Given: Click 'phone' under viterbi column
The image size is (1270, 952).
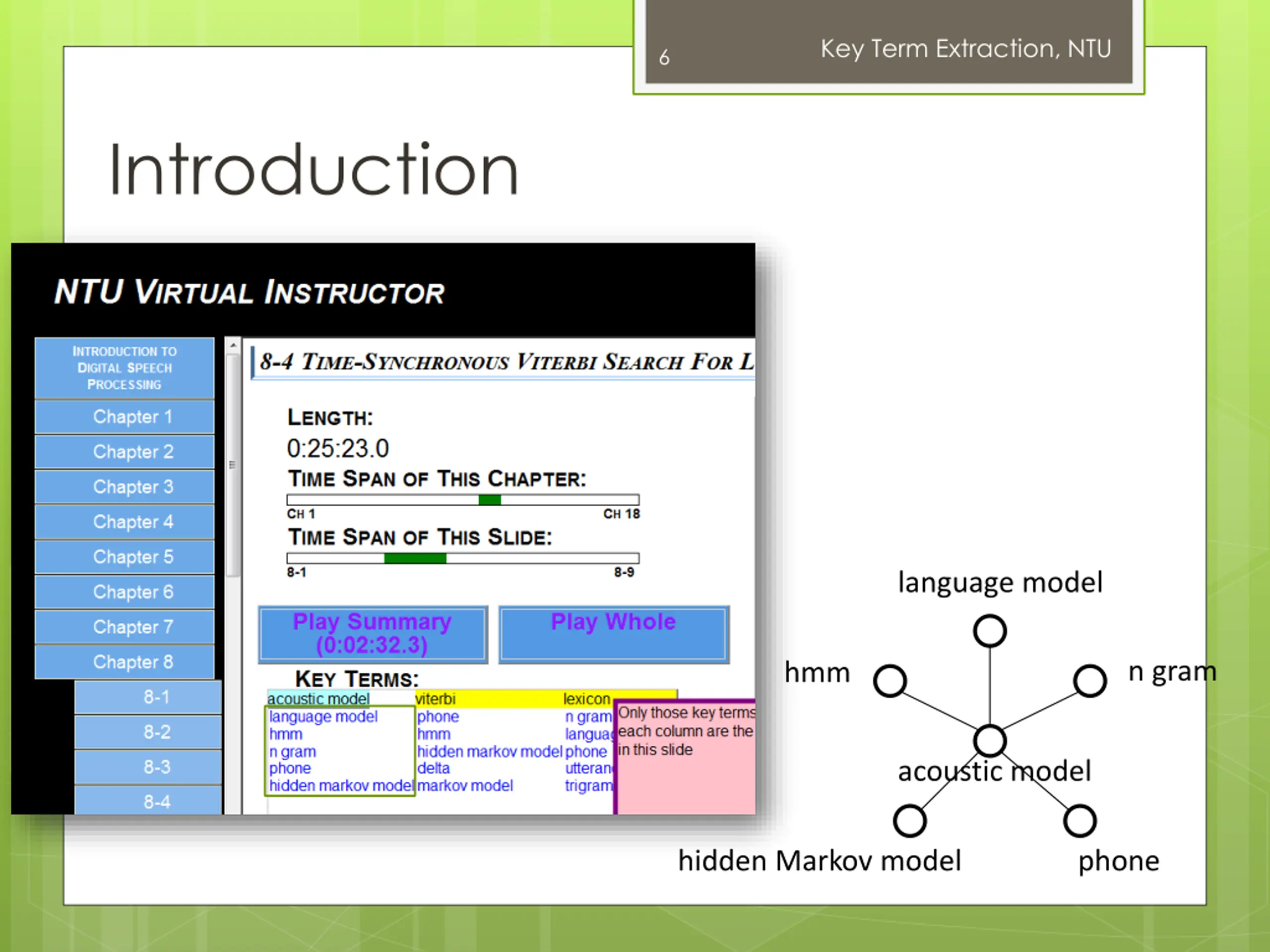Looking at the screenshot, I should pos(438,716).
